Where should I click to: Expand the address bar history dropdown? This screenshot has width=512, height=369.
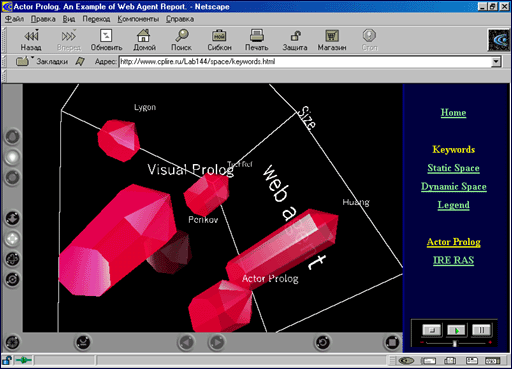[496, 61]
